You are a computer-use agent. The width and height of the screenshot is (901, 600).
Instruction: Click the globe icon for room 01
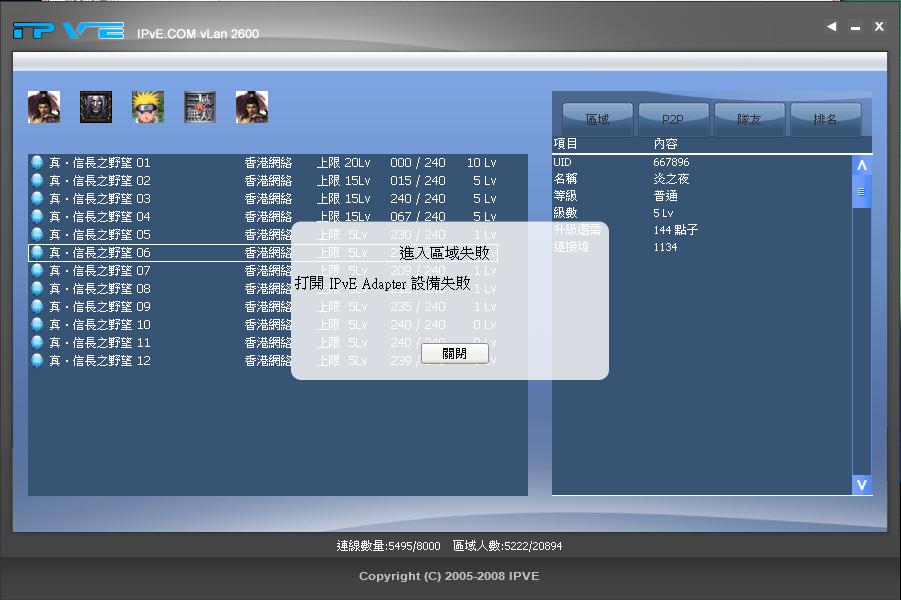pos(37,163)
